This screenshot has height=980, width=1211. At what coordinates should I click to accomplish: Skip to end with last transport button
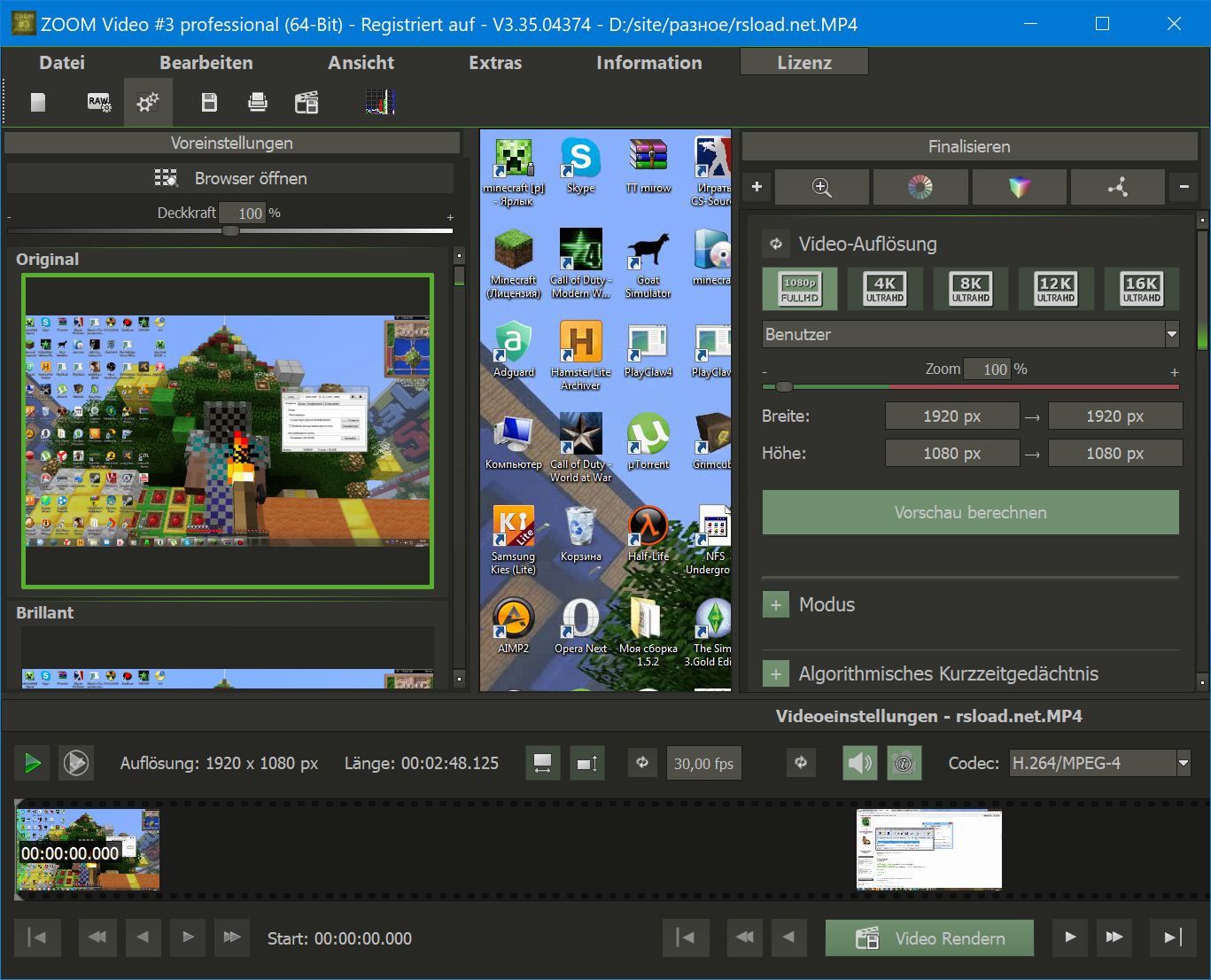point(1172,937)
